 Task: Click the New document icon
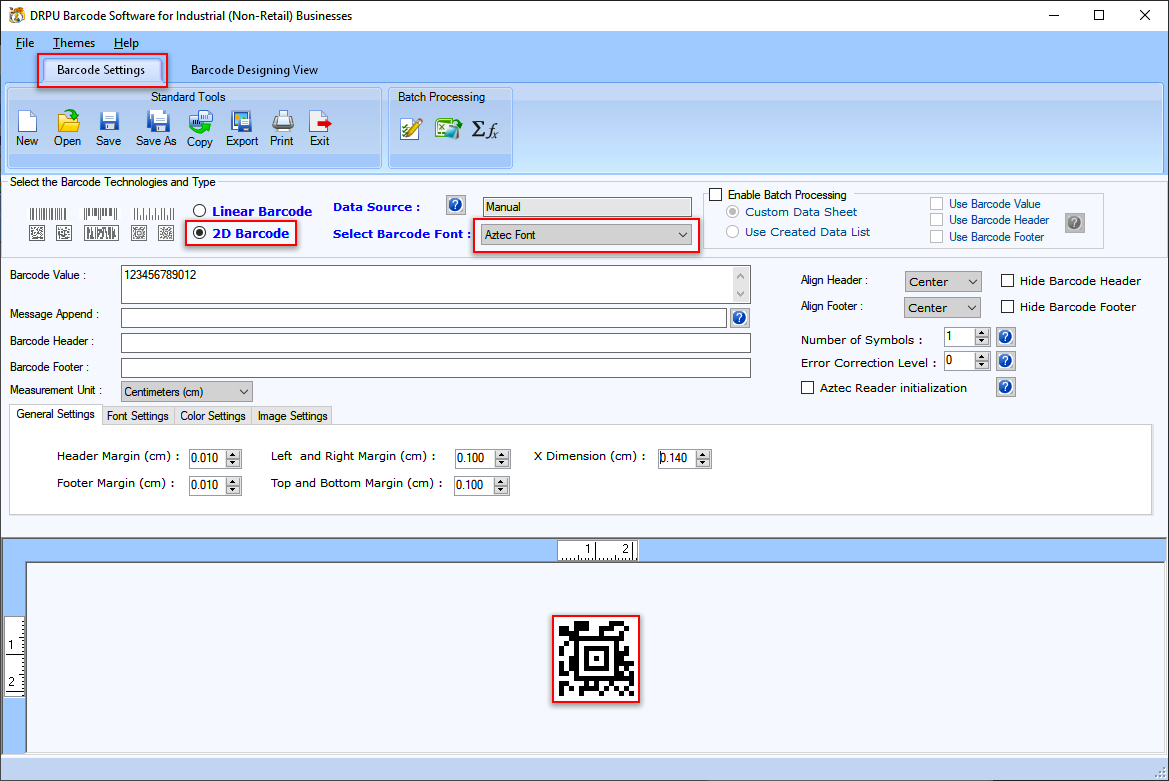pos(28,129)
